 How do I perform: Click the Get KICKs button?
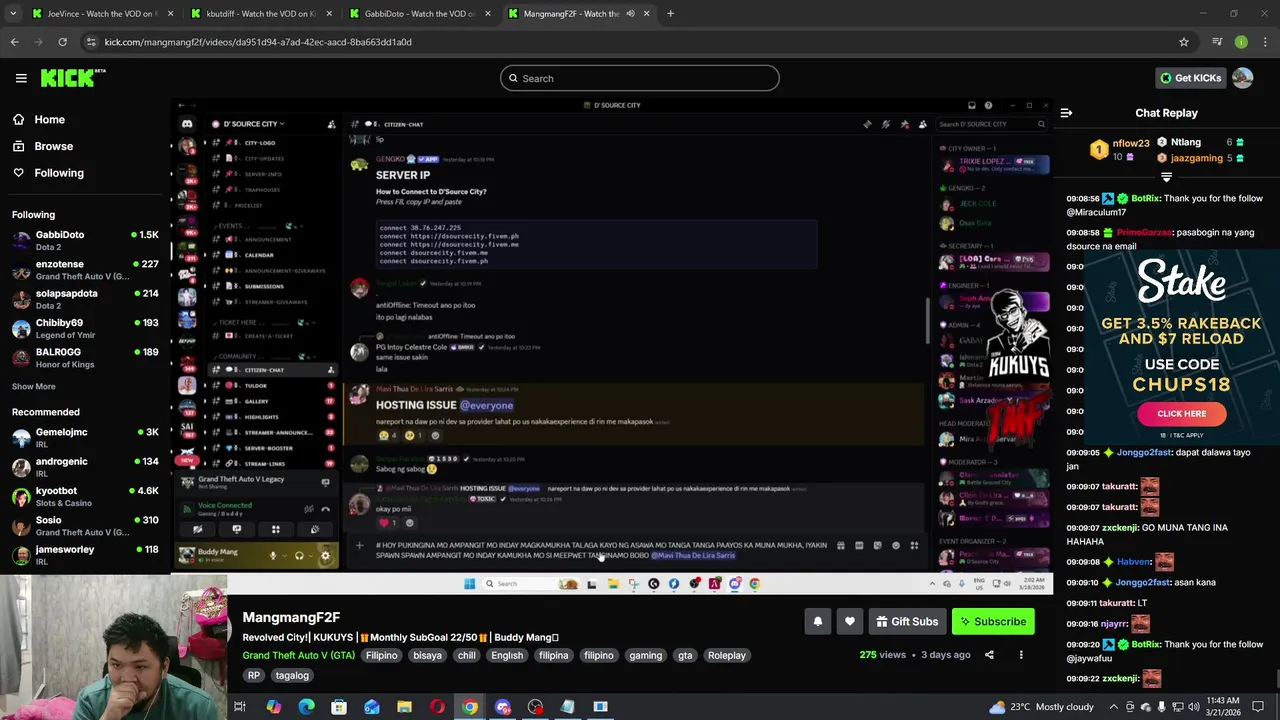[1190, 78]
